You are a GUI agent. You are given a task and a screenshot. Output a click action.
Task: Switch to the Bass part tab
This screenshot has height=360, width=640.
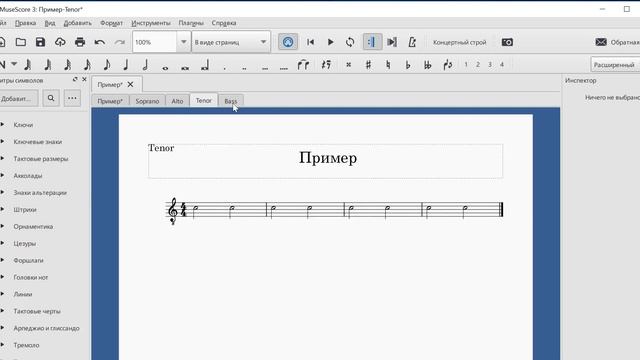(231, 101)
